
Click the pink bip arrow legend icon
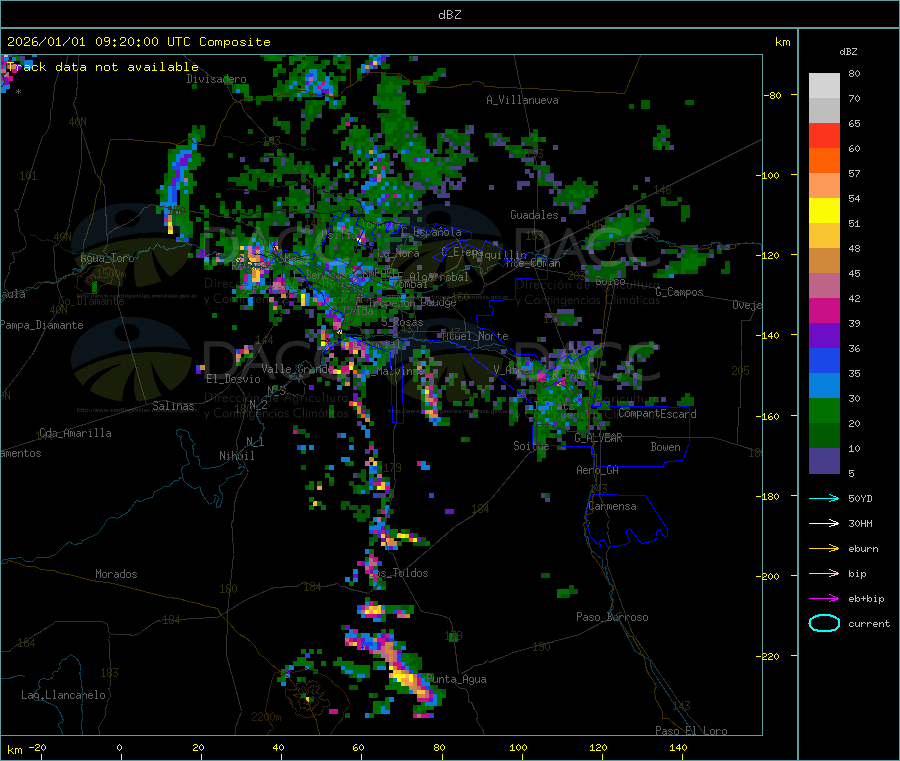[824, 573]
